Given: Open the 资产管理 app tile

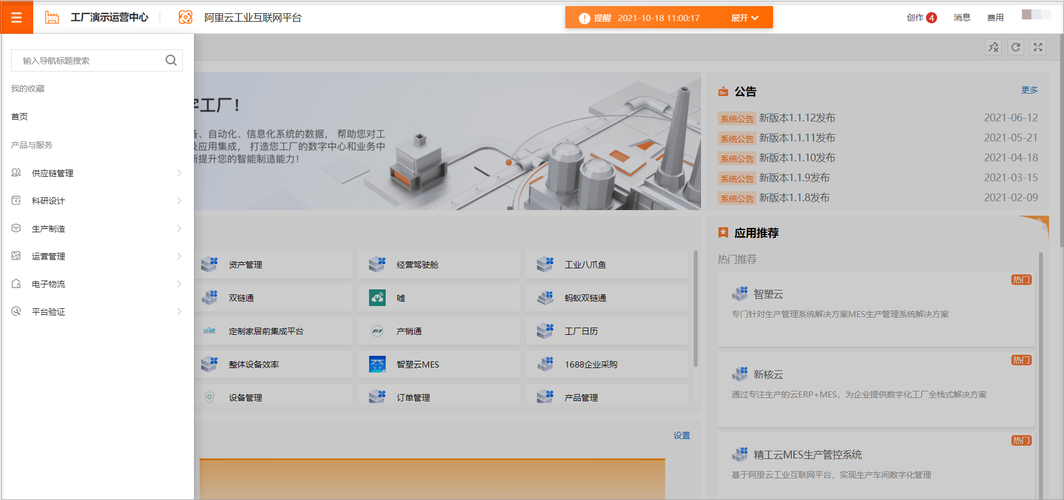Looking at the screenshot, I should 273,265.
